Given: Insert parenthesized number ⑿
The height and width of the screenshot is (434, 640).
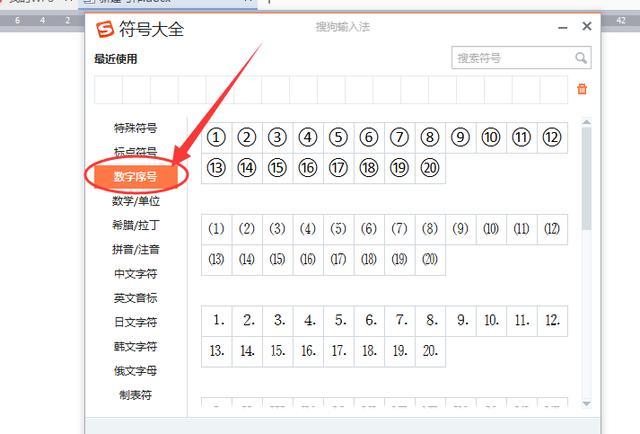Looking at the screenshot, I should tap(552, 229).
